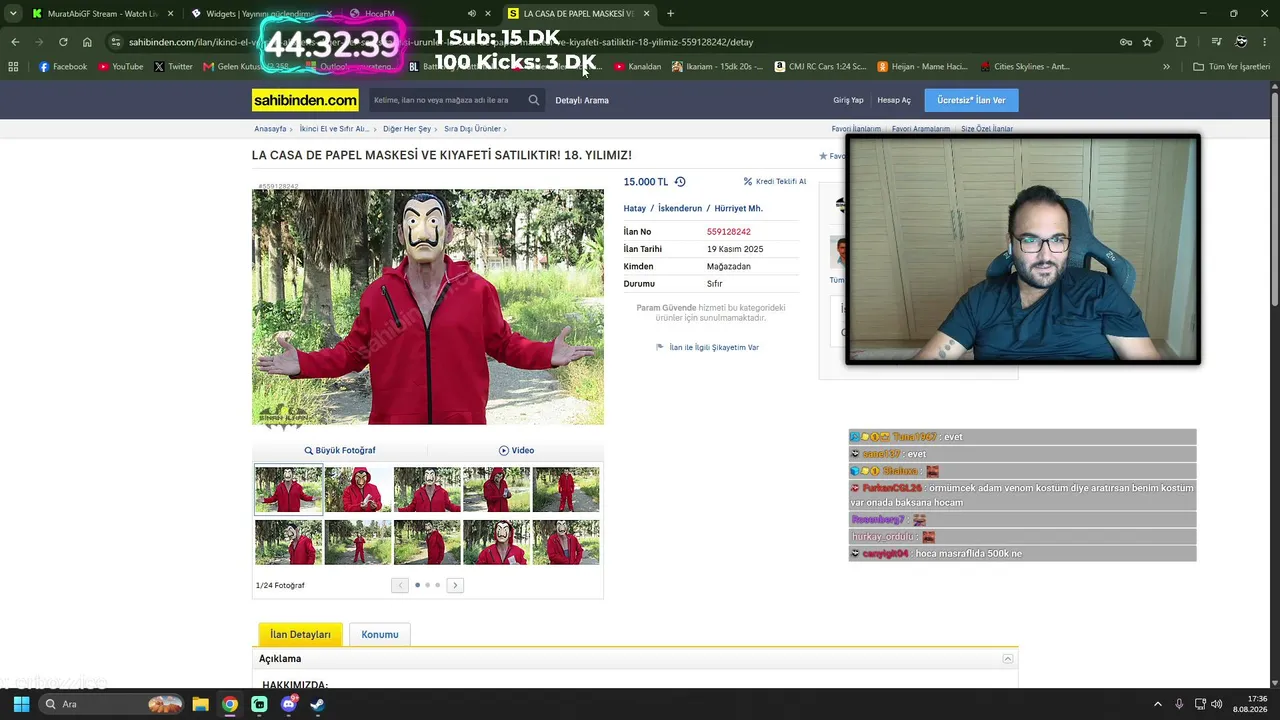Go to next thumbnail page arrow
The image size is (1280, 720).
[455, 585]
